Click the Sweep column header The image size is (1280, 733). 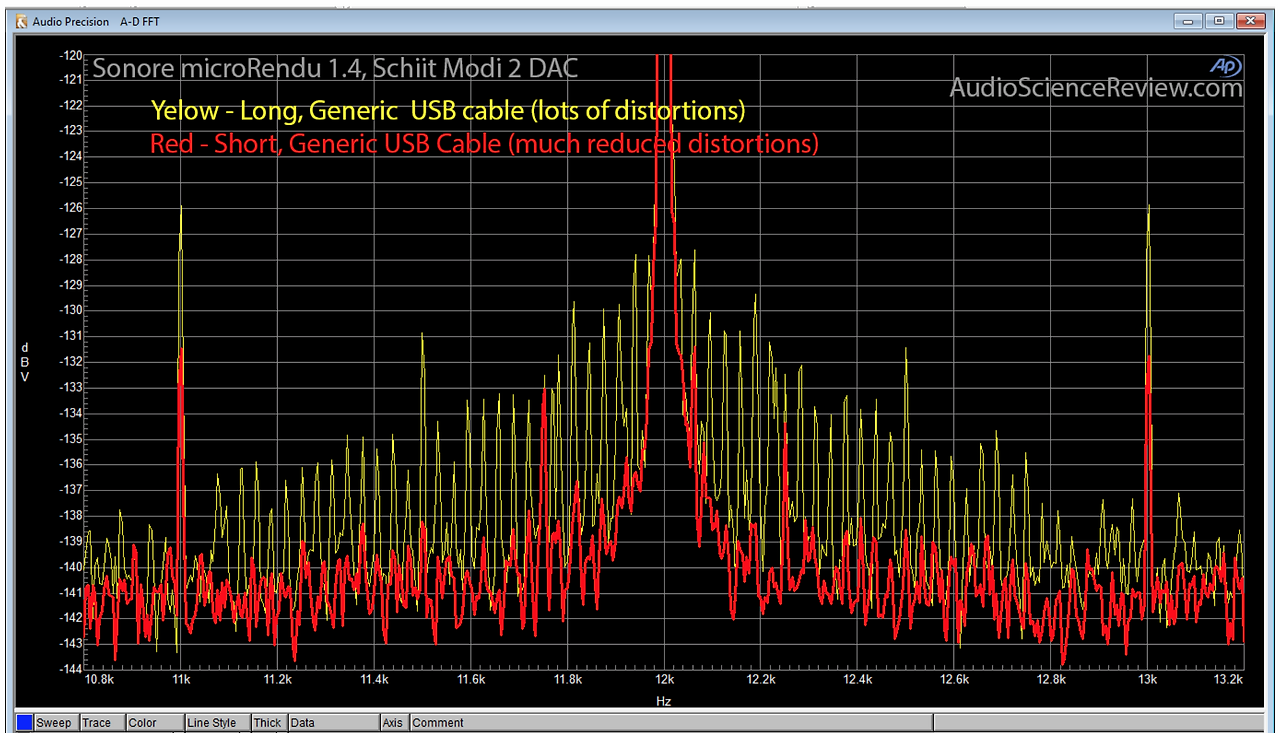[56, 722]
